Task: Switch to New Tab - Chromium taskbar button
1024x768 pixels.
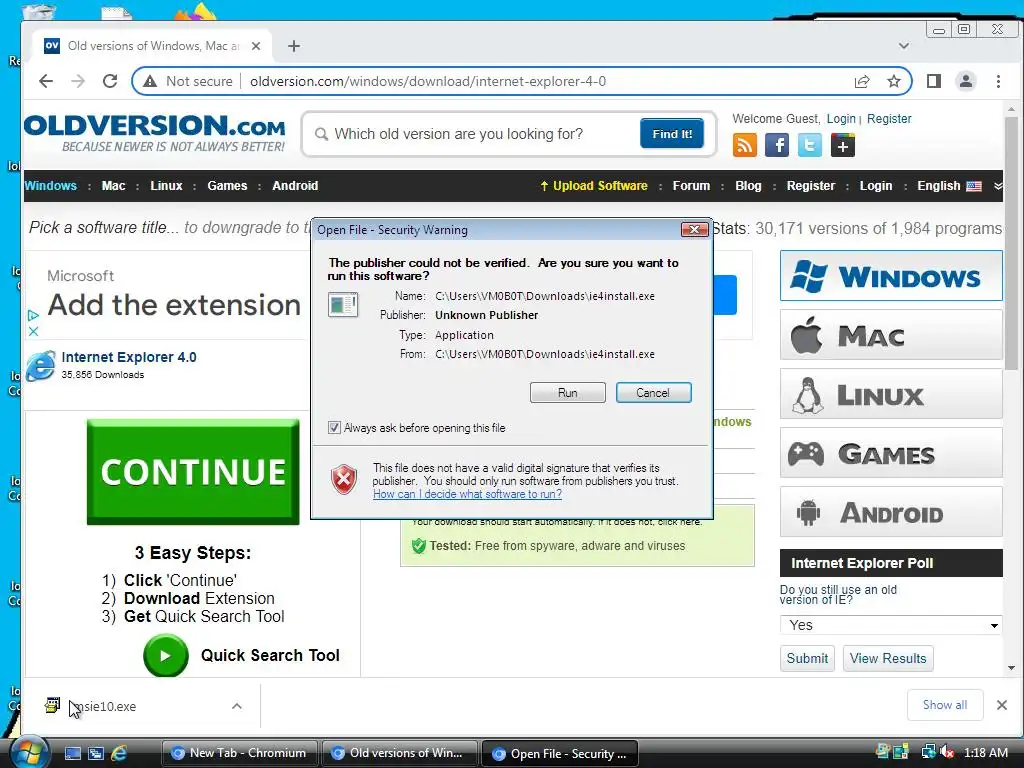Action: (x=239, y=753)
